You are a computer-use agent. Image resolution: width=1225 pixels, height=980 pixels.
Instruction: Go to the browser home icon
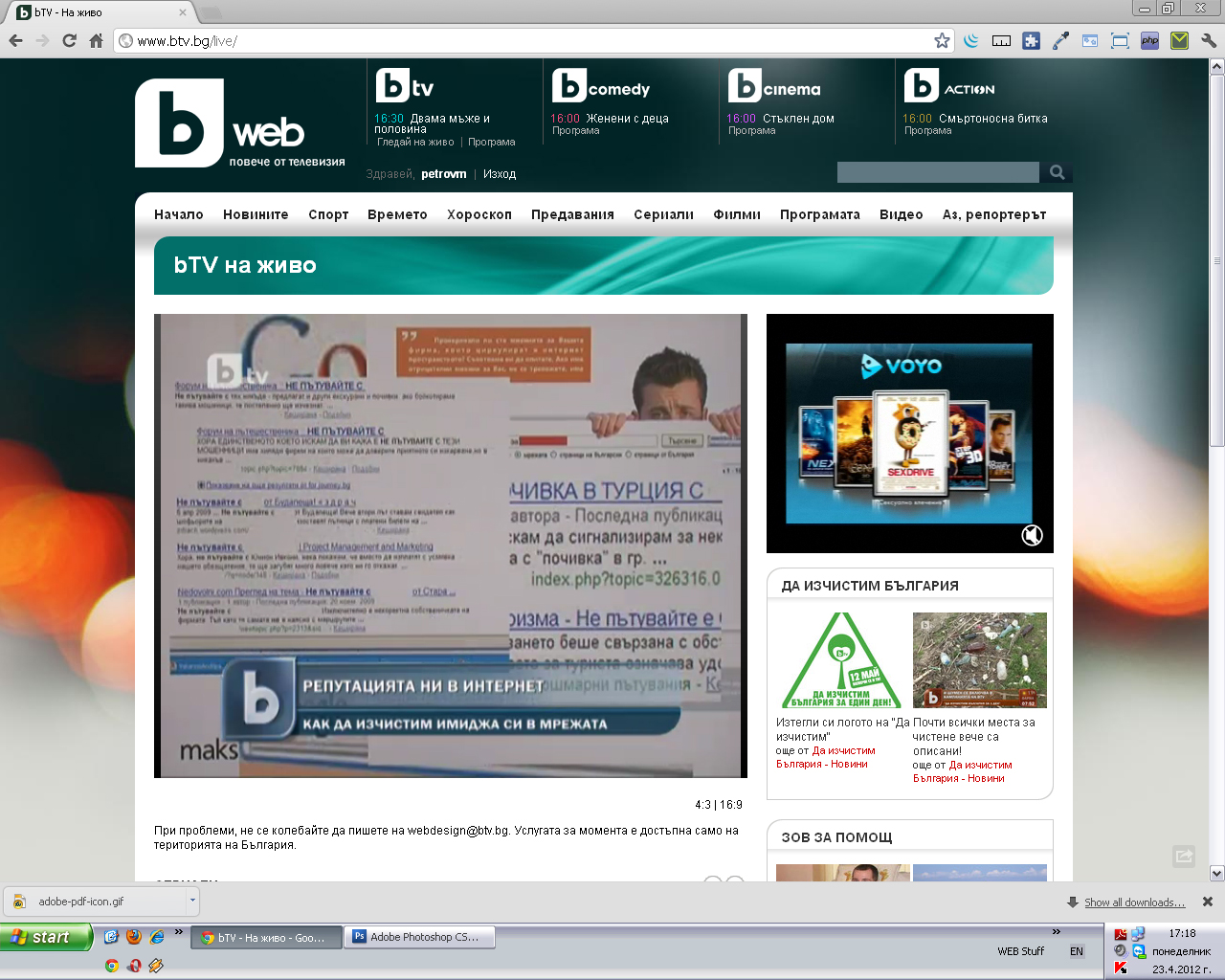tap(96, 40)
